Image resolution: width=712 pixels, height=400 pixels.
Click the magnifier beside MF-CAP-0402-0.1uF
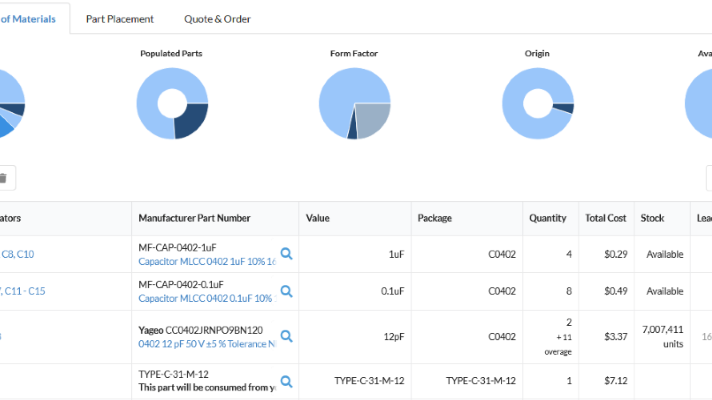286,291
